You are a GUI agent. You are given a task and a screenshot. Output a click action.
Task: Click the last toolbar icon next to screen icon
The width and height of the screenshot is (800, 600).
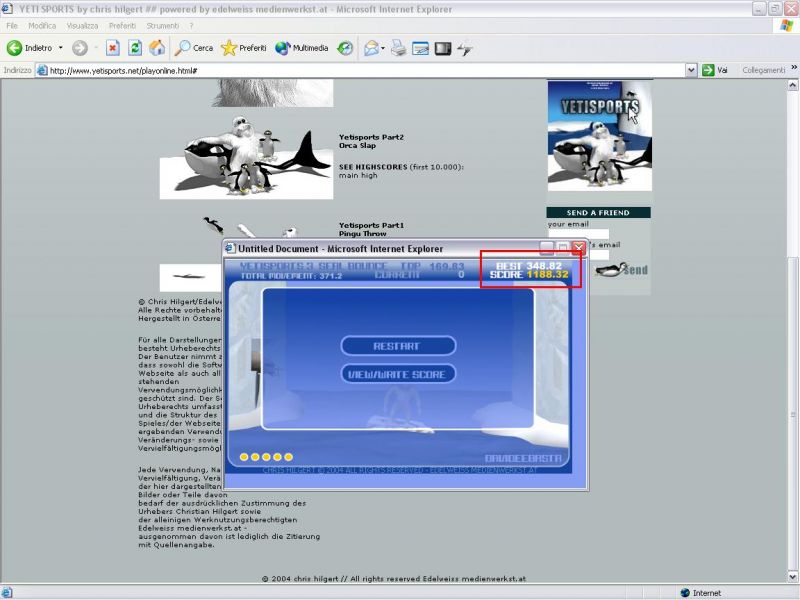(465, 48)
